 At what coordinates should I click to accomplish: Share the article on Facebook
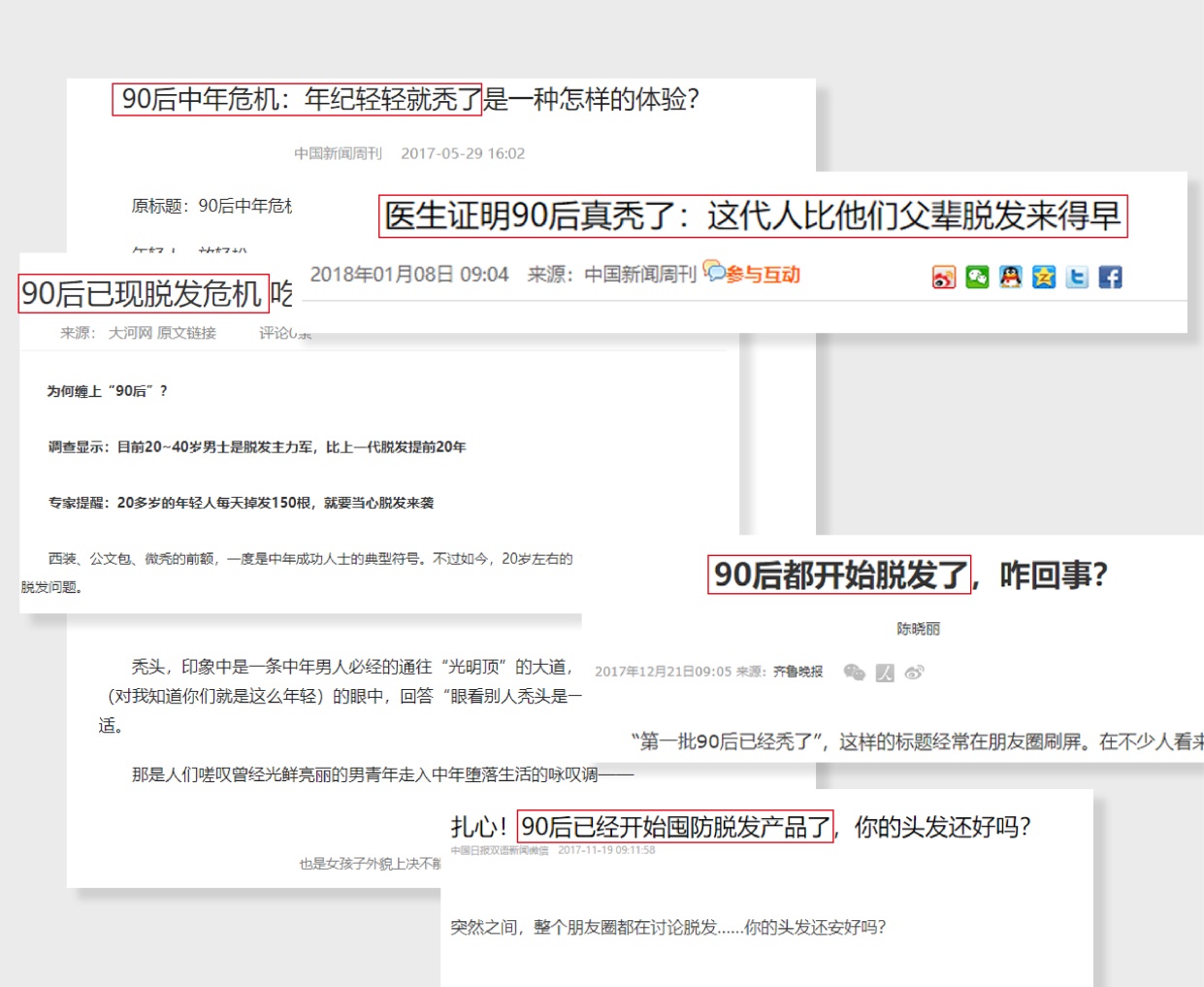1110,277
